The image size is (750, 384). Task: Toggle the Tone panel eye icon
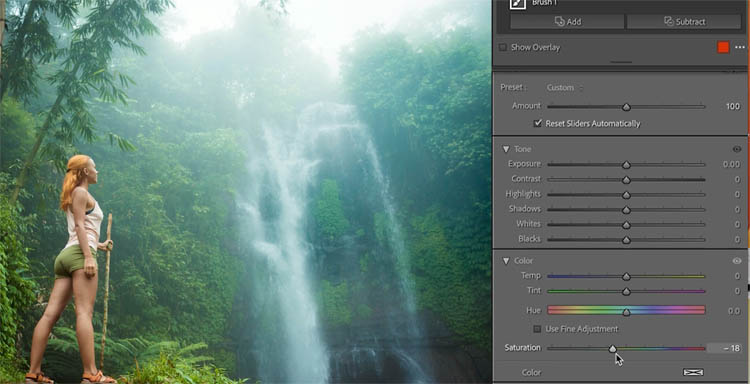click(x=737, y=149)
